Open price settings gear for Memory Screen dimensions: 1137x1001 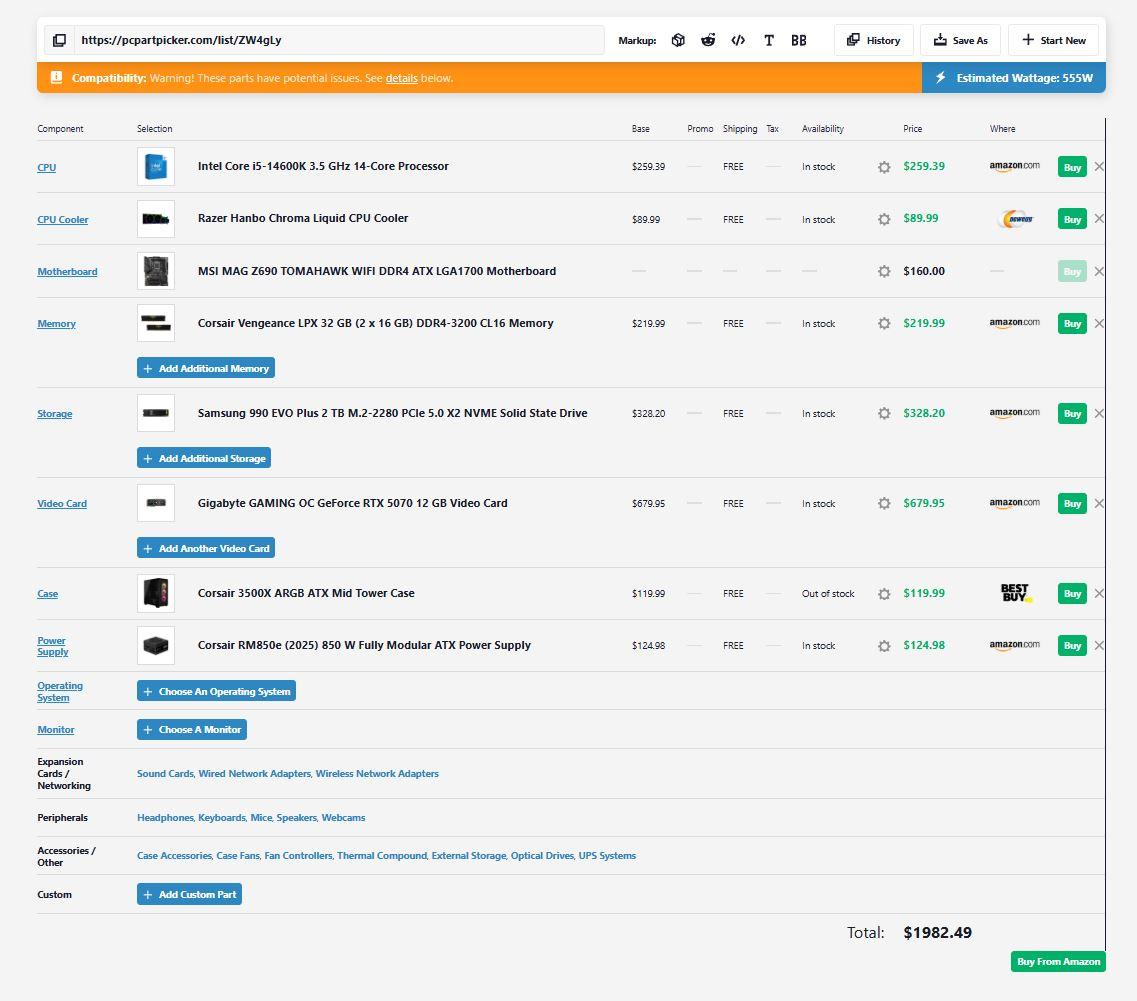(x=884, y=324)
